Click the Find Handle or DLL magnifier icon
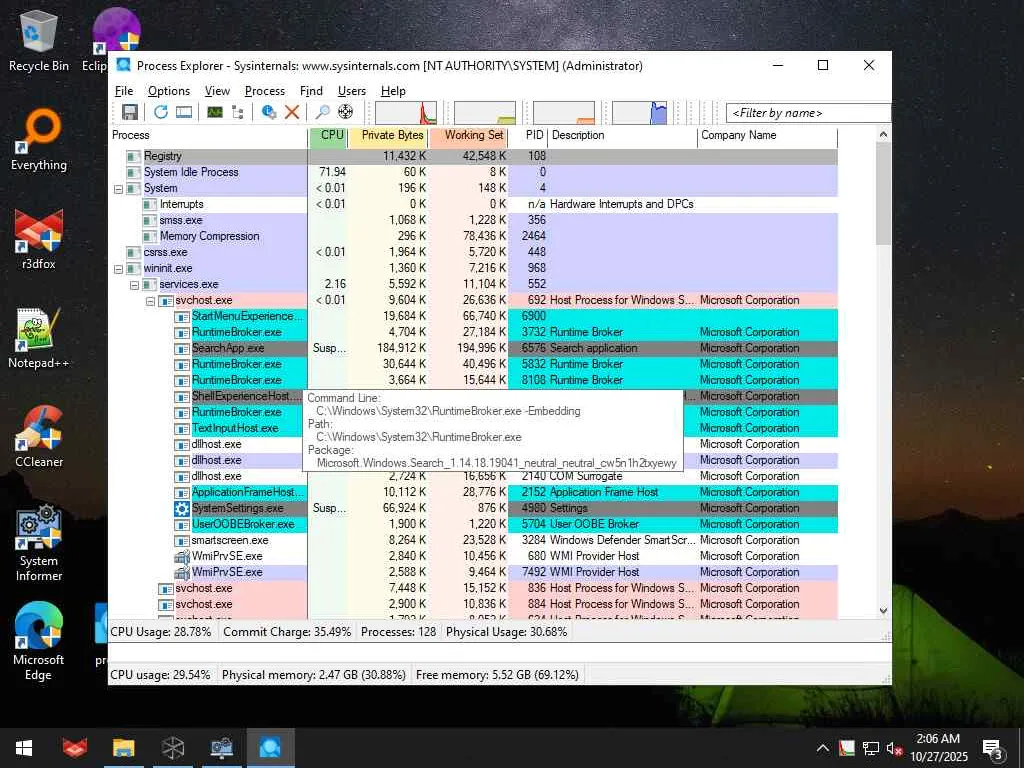Viewport: 1024px width, 768px height. click(322, 112)
